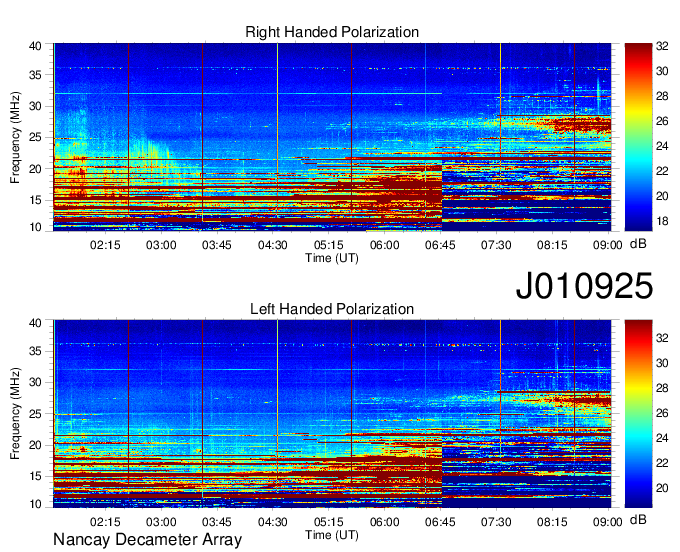Click 04:30 tick under right-handed plot
The height and width of the screenshot is (552, 680).
tap(273, 245)
